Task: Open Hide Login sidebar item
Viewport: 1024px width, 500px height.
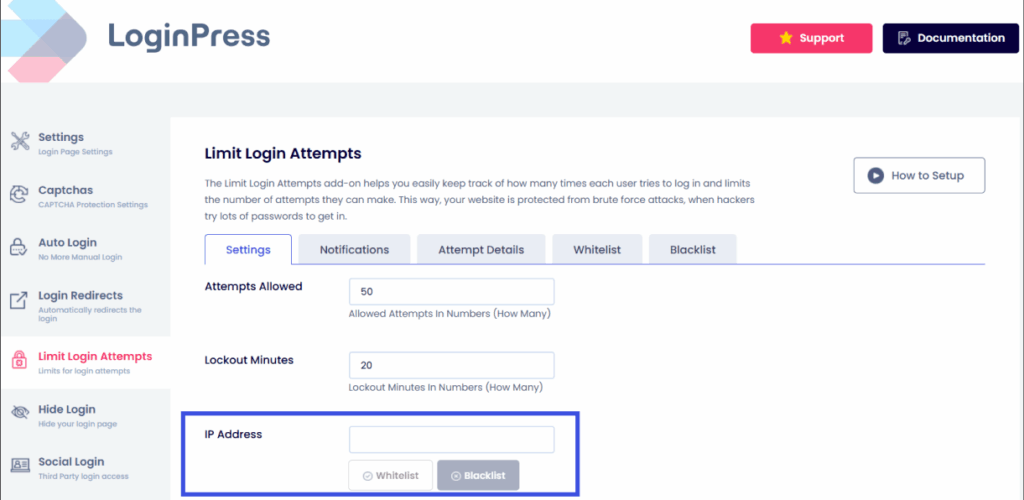Action: pyautogui.click(x=86, y=415)
